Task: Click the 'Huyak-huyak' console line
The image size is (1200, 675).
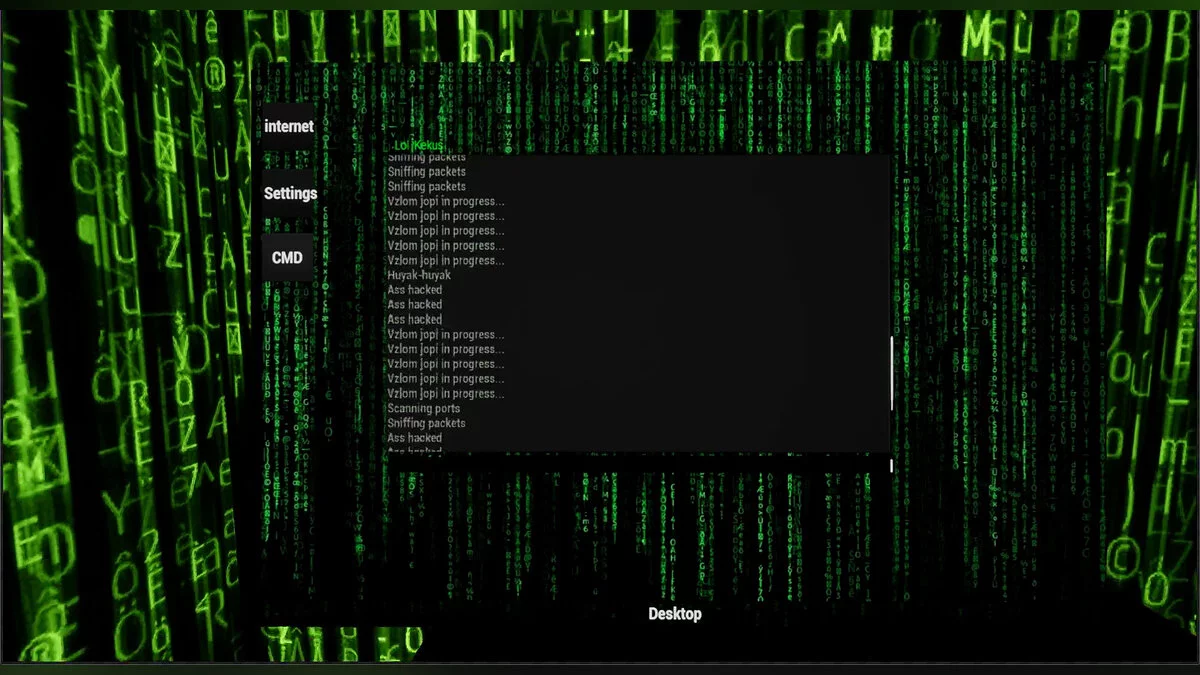Action: [x=419, y=275]
